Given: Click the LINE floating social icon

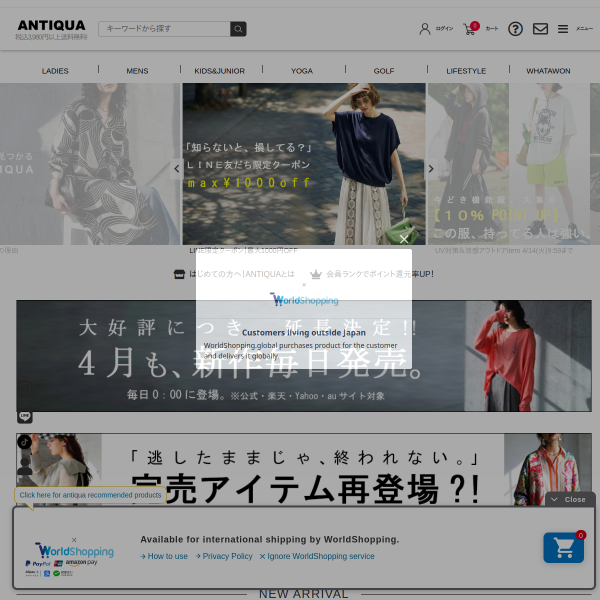Looking at the screenshot, I should (x=25, y=416).
